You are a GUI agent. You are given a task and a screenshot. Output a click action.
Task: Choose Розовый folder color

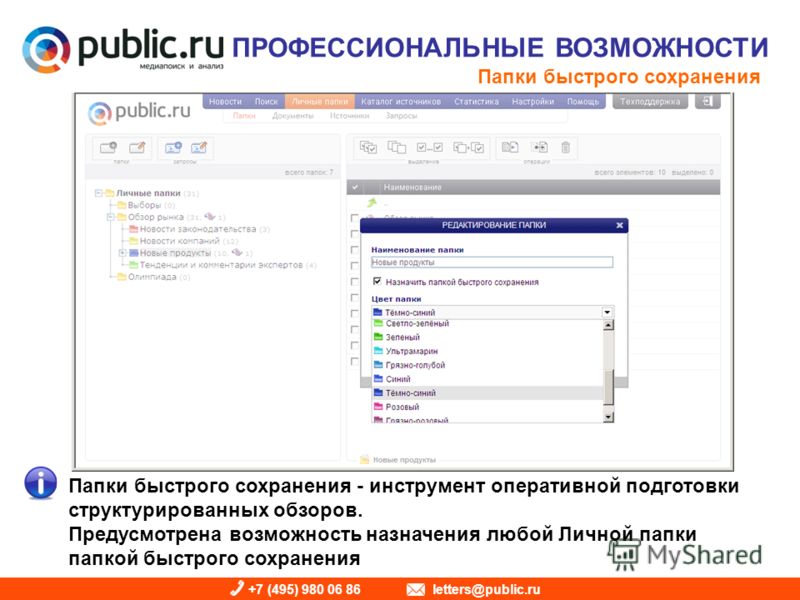(x=488, y=407)
